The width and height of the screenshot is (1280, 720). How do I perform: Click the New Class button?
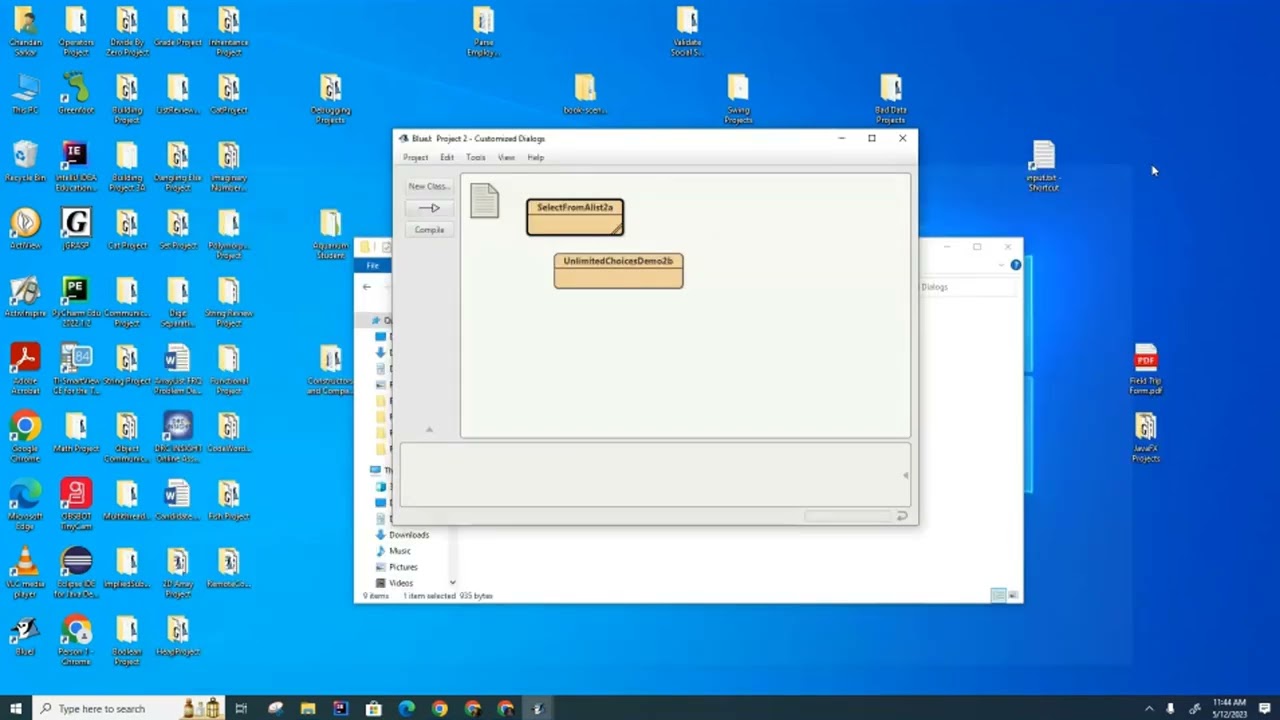[429, 186]
